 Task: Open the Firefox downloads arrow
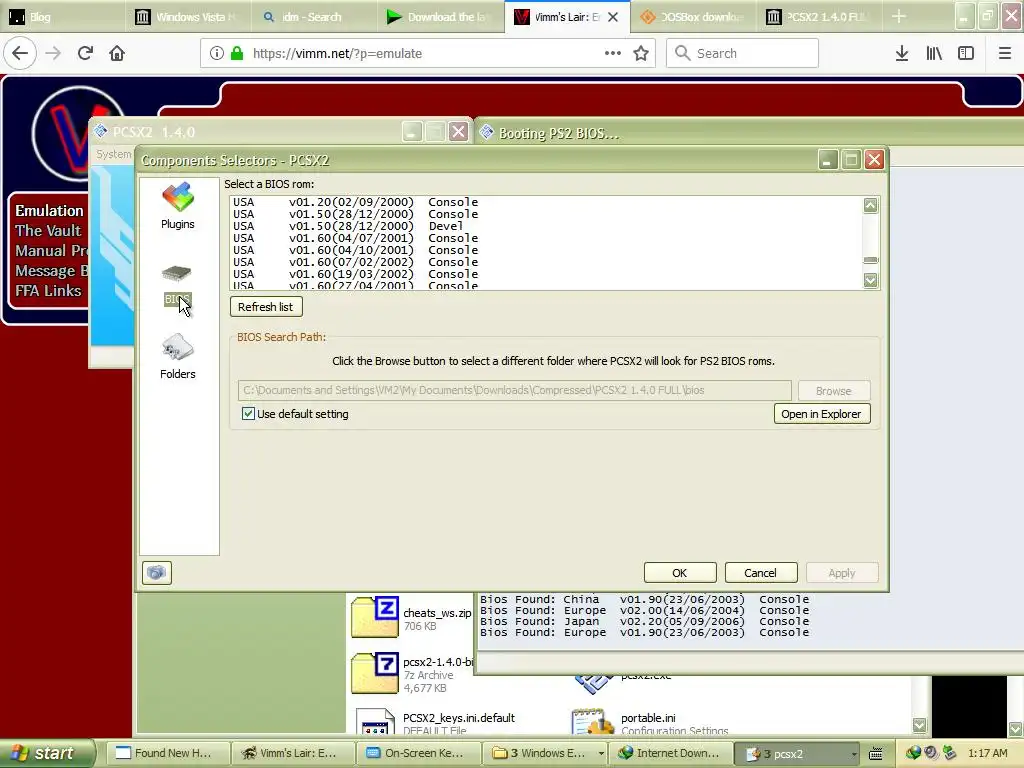tap(902, 53)
